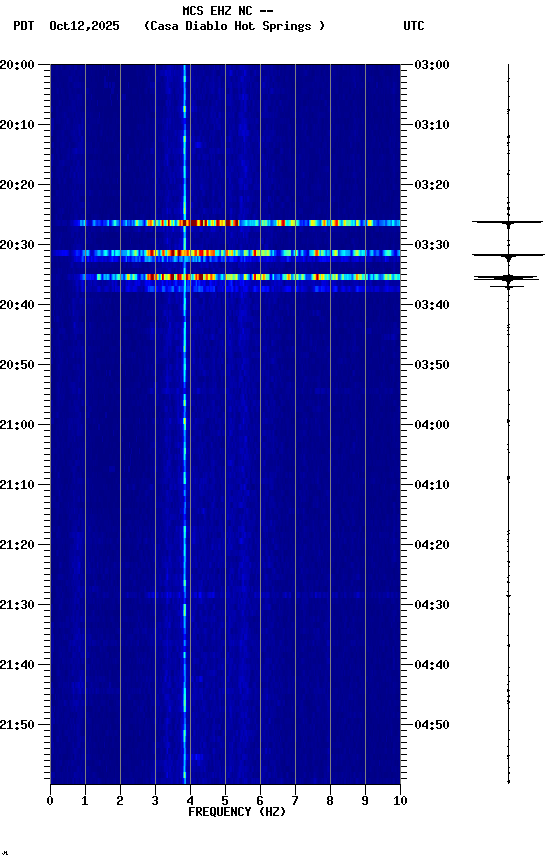
Task: Click the Casa Diablo Hot Springs label
Action: [234, 26]
